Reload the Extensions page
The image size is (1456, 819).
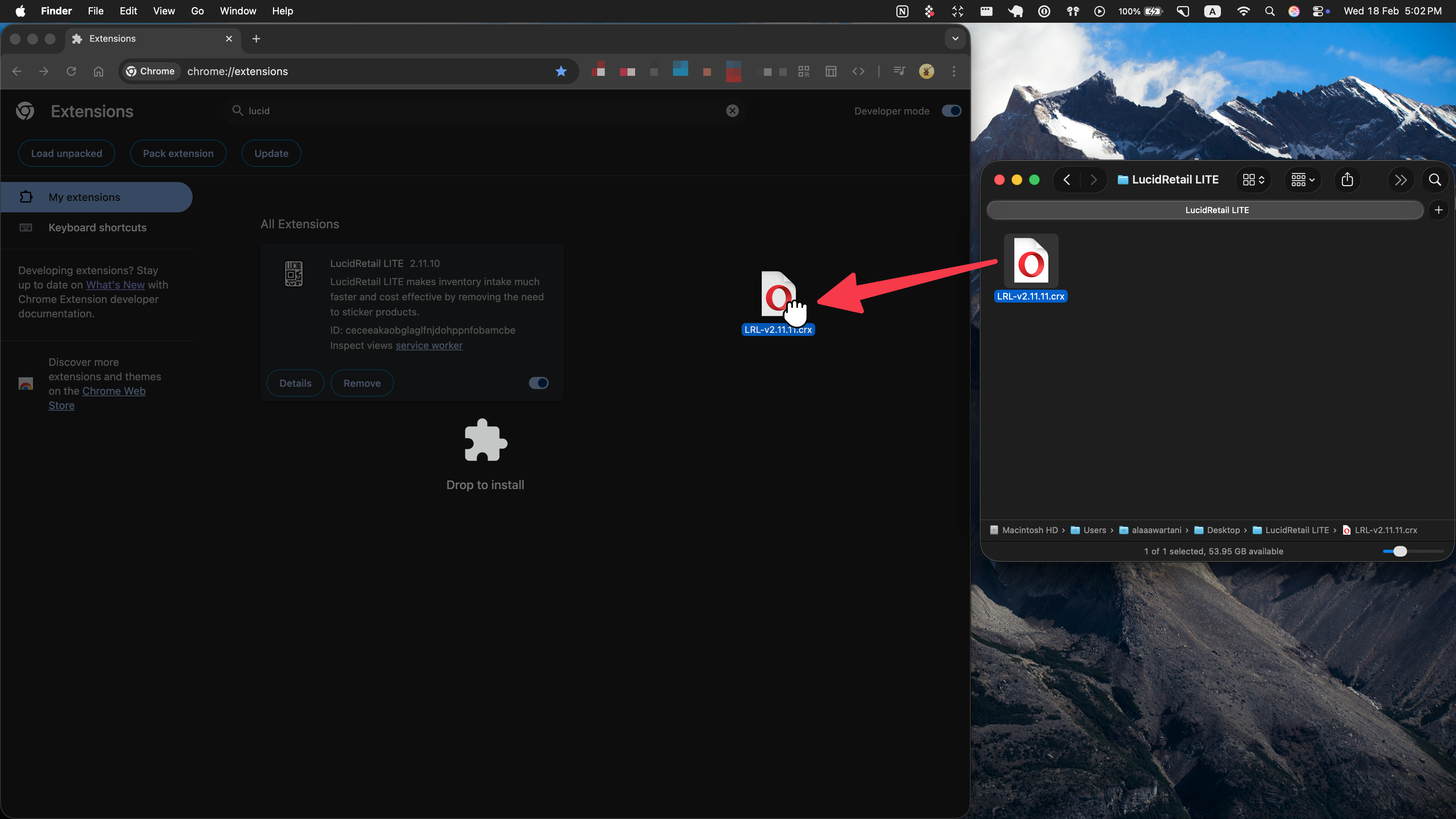click(x=71, y=71)
